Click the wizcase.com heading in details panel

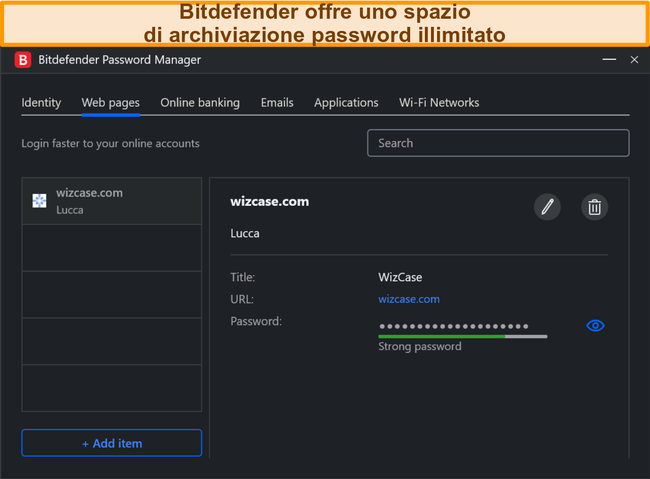[269, 202]
